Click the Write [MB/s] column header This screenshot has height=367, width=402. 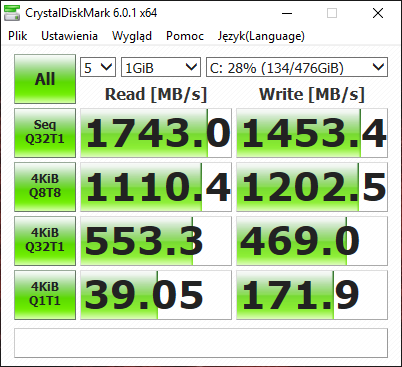312,94
